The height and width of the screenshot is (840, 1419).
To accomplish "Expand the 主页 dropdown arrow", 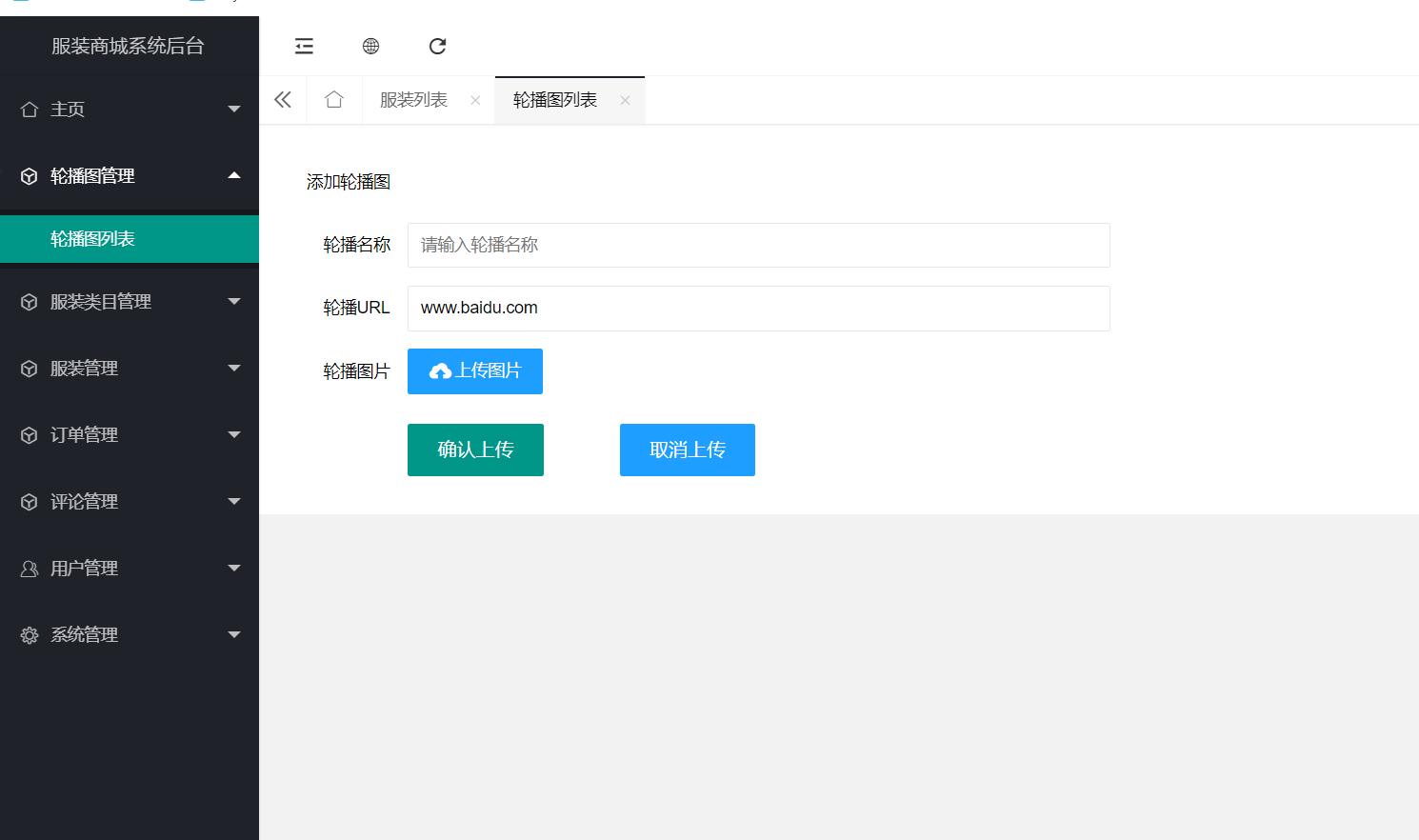I will (234, 110).
